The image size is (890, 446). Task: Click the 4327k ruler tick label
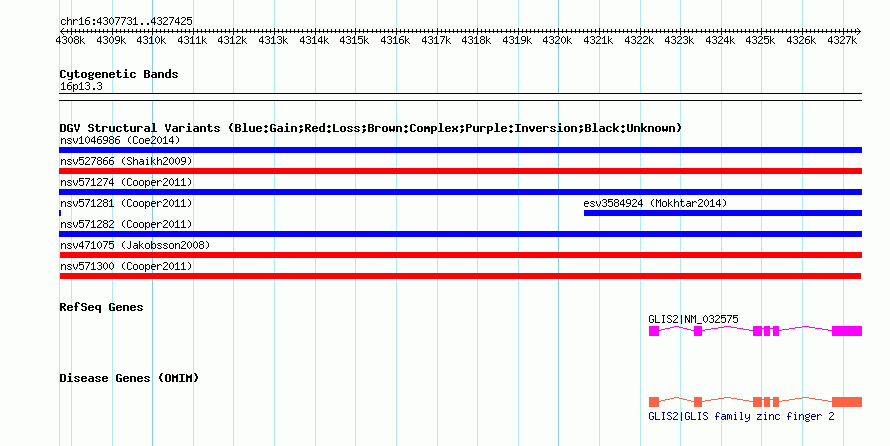842,40
